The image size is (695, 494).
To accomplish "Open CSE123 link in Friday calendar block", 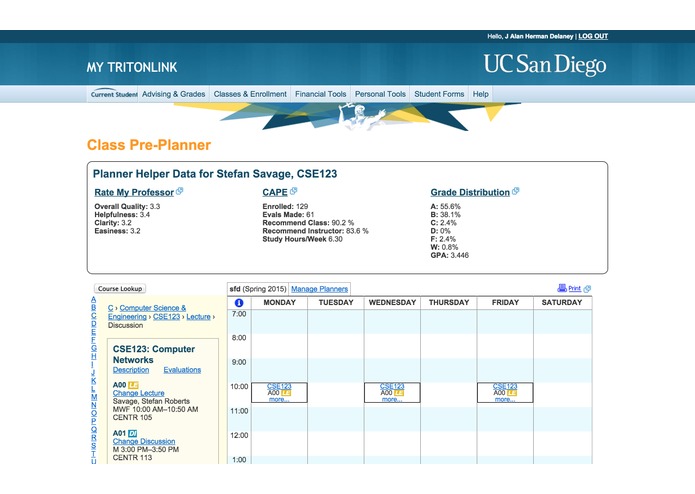I will pyautogui.click(x=505, y=386).
